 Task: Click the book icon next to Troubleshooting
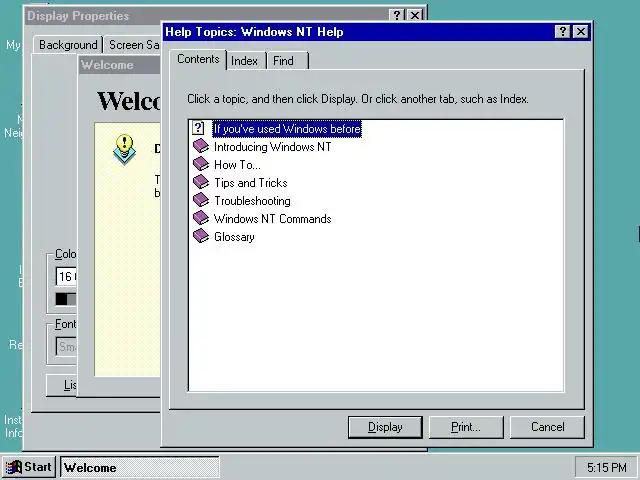tap(201, 200)
